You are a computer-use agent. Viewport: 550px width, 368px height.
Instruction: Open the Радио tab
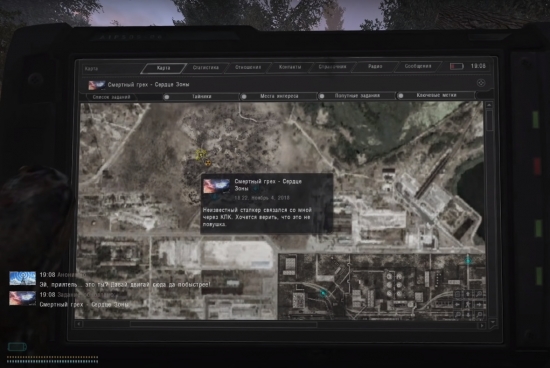coord(375,66)
